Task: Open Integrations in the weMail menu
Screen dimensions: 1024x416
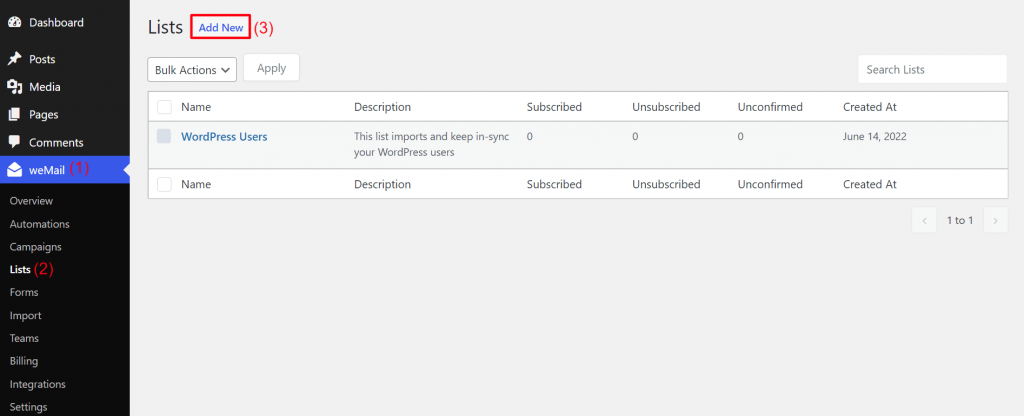Action: pyautogui.click(x=38, y=384)
